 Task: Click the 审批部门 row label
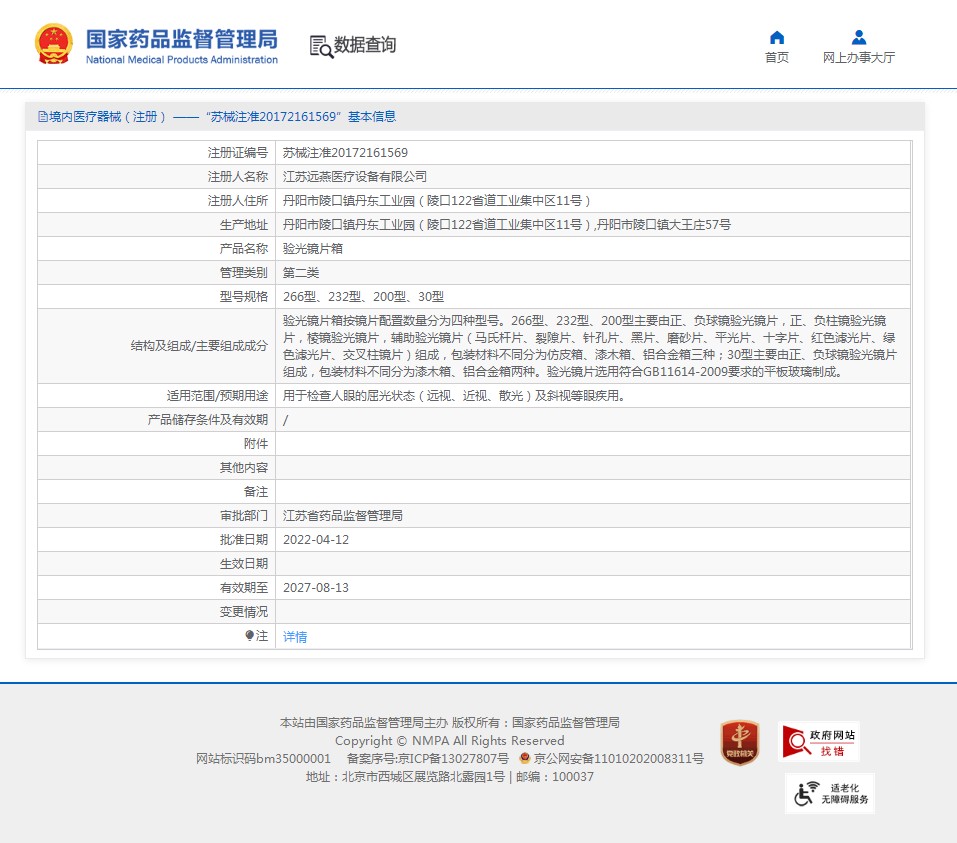pos(244,516)
